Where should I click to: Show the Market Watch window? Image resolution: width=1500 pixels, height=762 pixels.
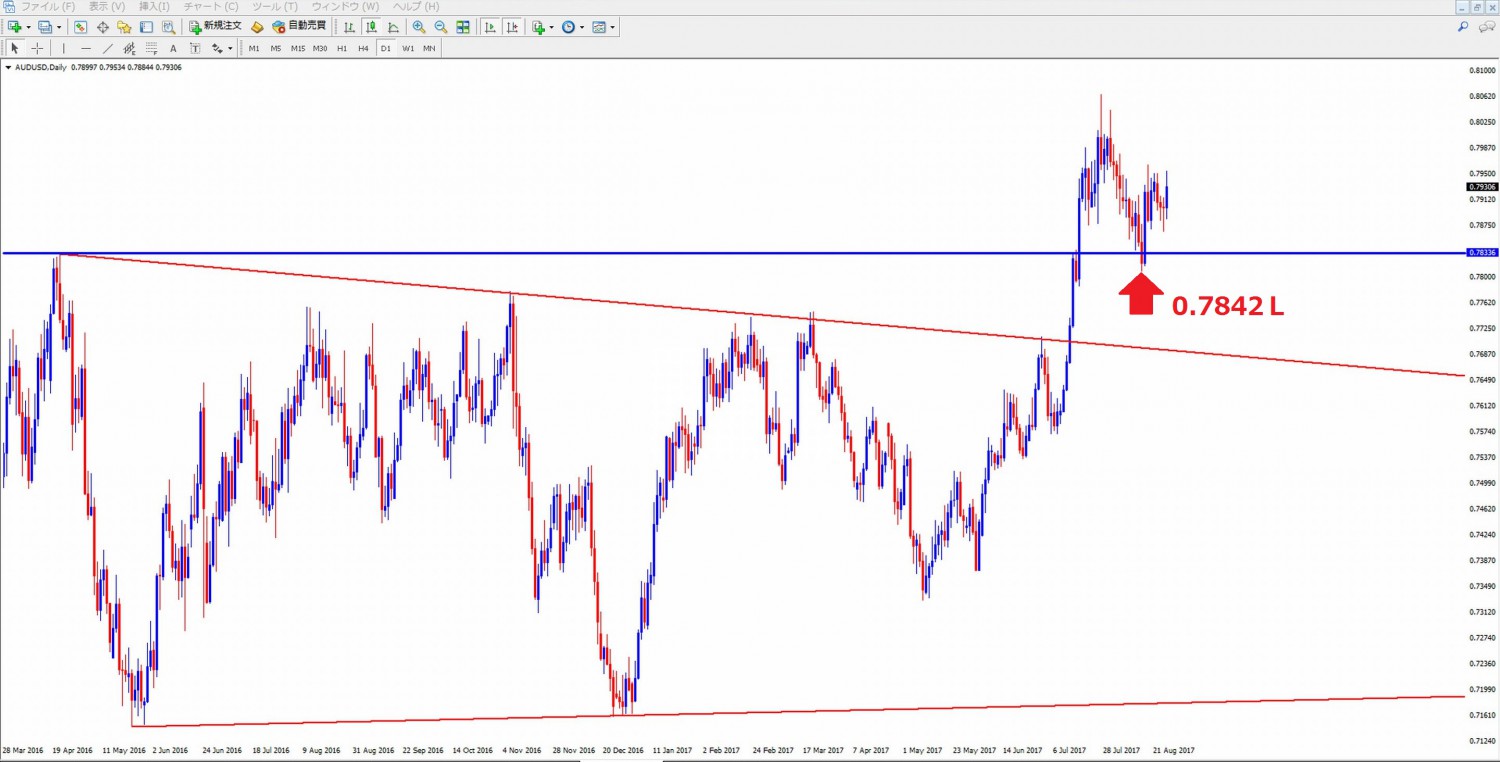pos(80,27)
